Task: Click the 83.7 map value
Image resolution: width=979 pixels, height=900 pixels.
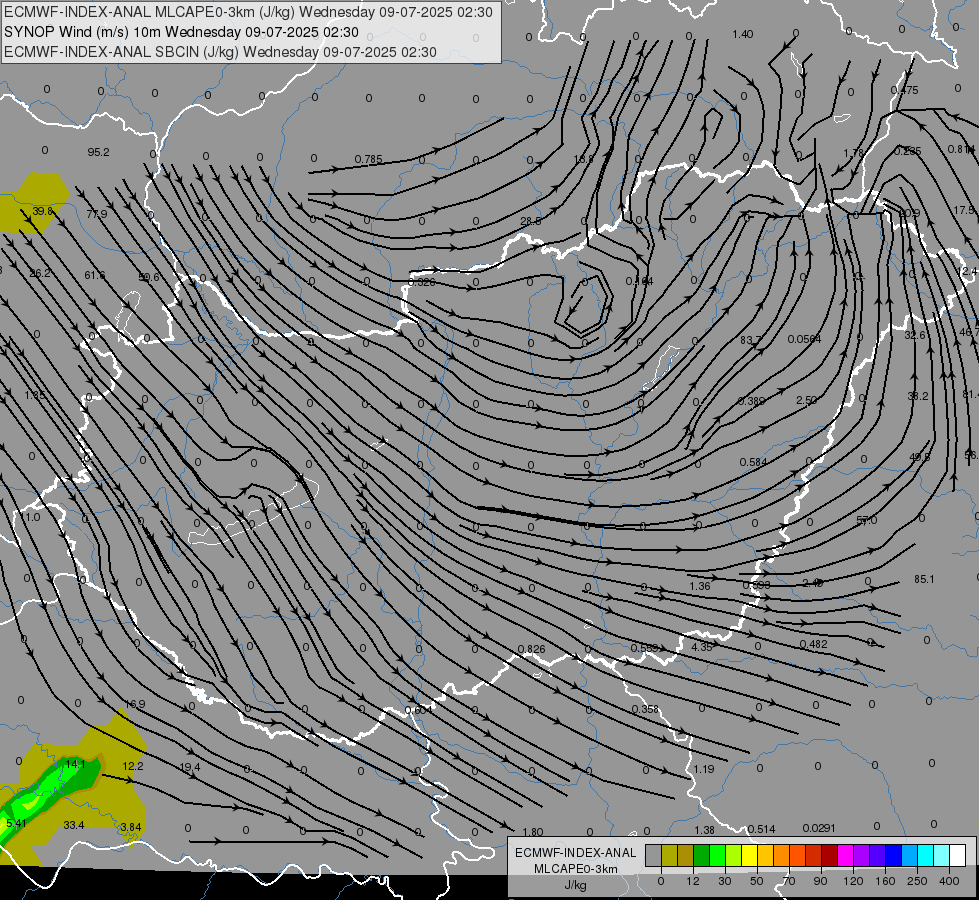Action: click(x=750, y=340)
